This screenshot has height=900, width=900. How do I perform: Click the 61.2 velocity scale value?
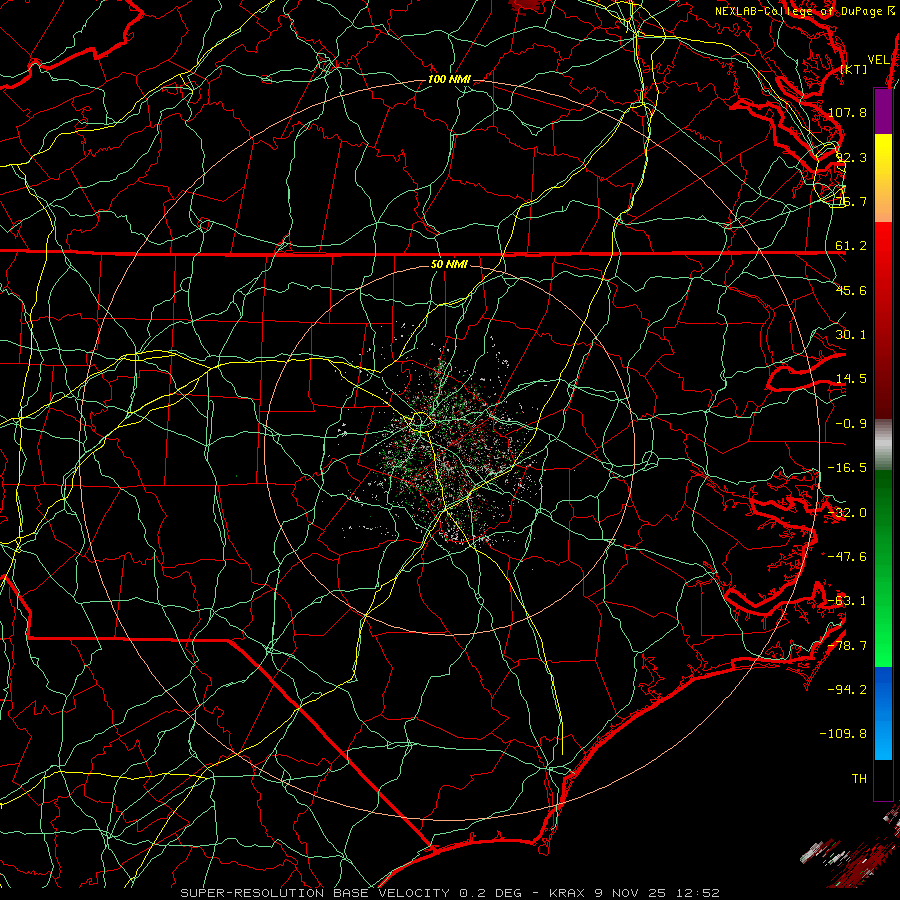[851, 246]
